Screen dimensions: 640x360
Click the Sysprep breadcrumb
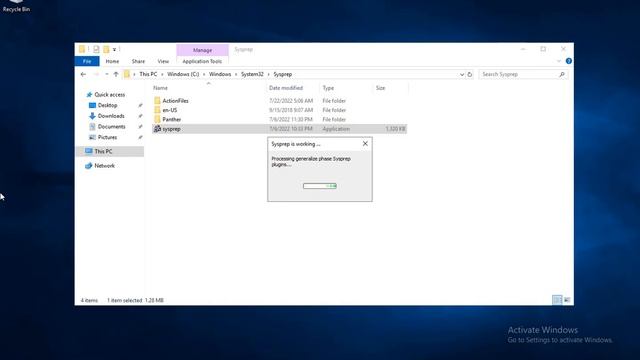(x=282, y=74)
